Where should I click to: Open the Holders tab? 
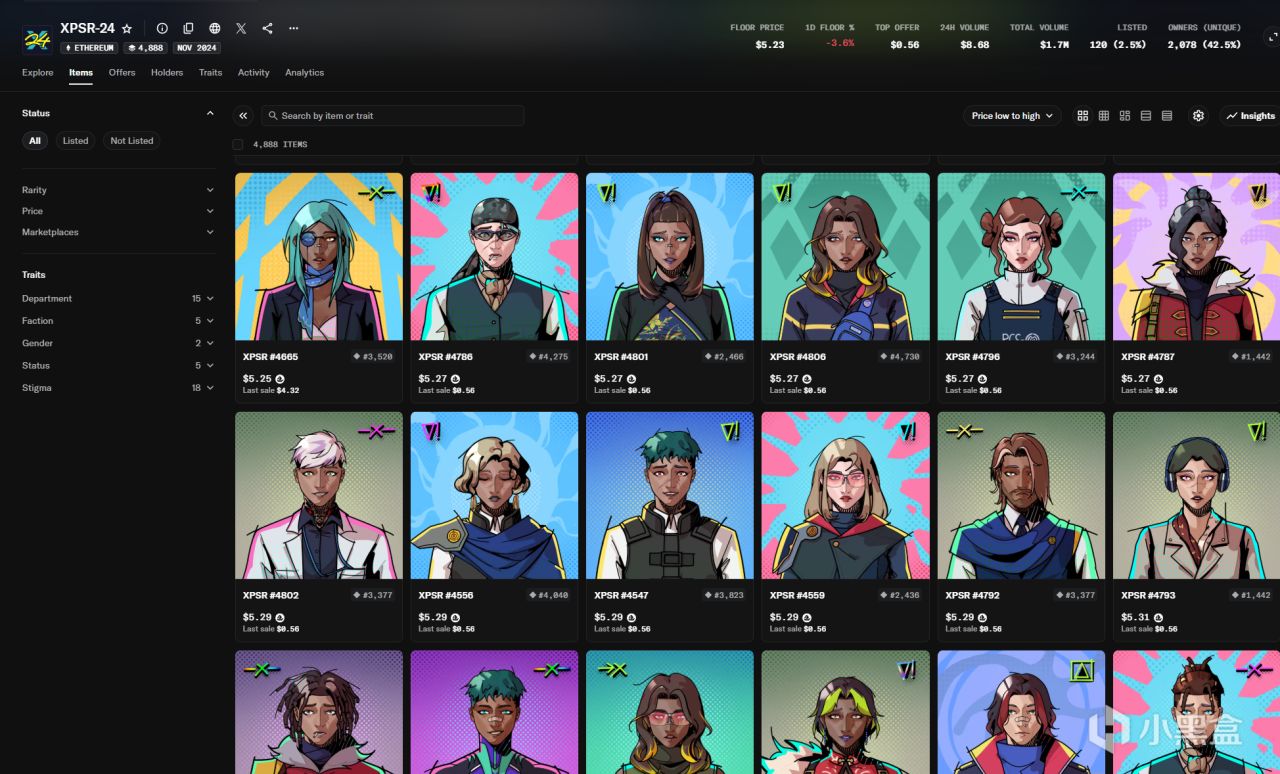pos(167,73)
